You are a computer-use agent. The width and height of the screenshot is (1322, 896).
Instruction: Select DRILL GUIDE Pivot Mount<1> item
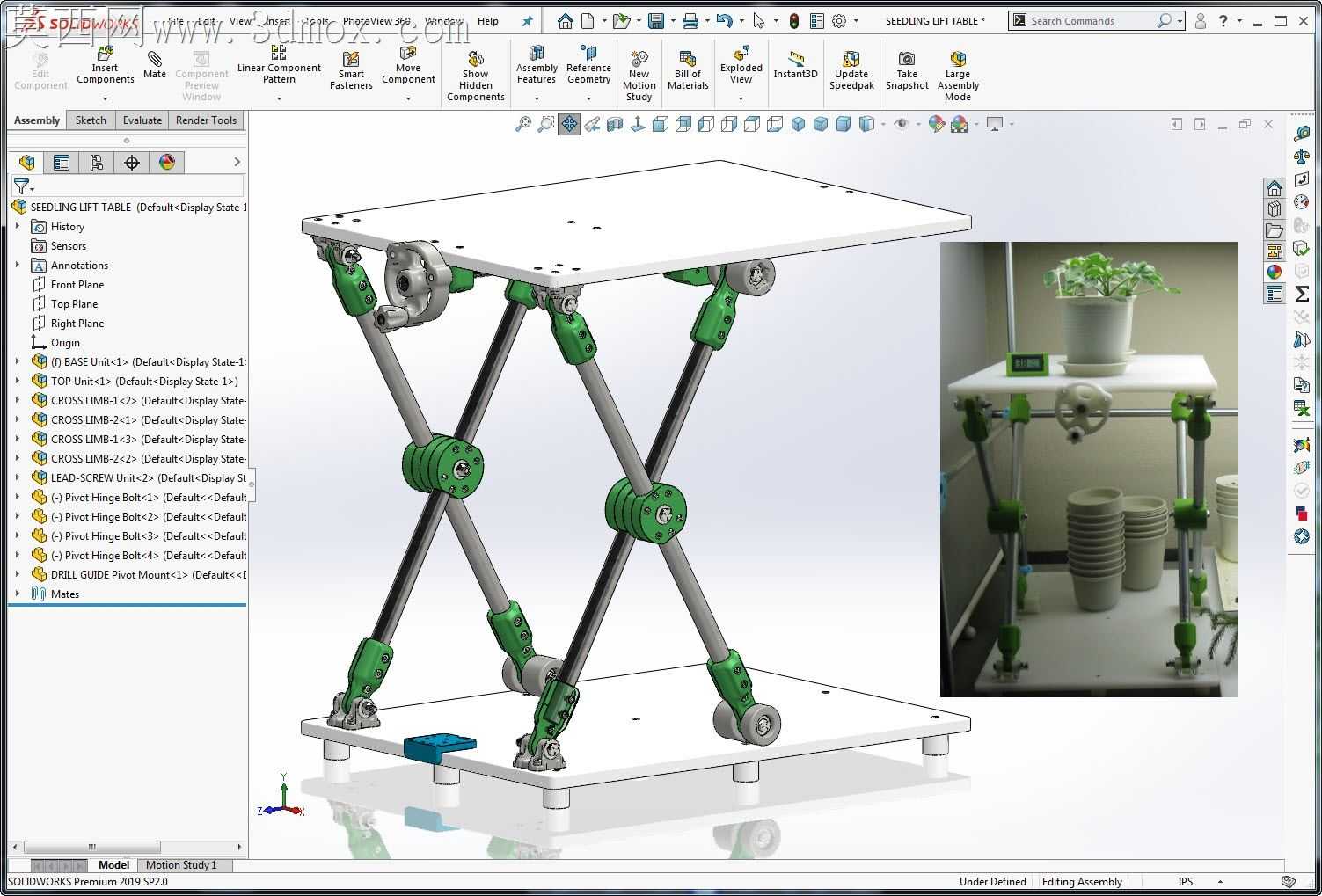[138, 575]
